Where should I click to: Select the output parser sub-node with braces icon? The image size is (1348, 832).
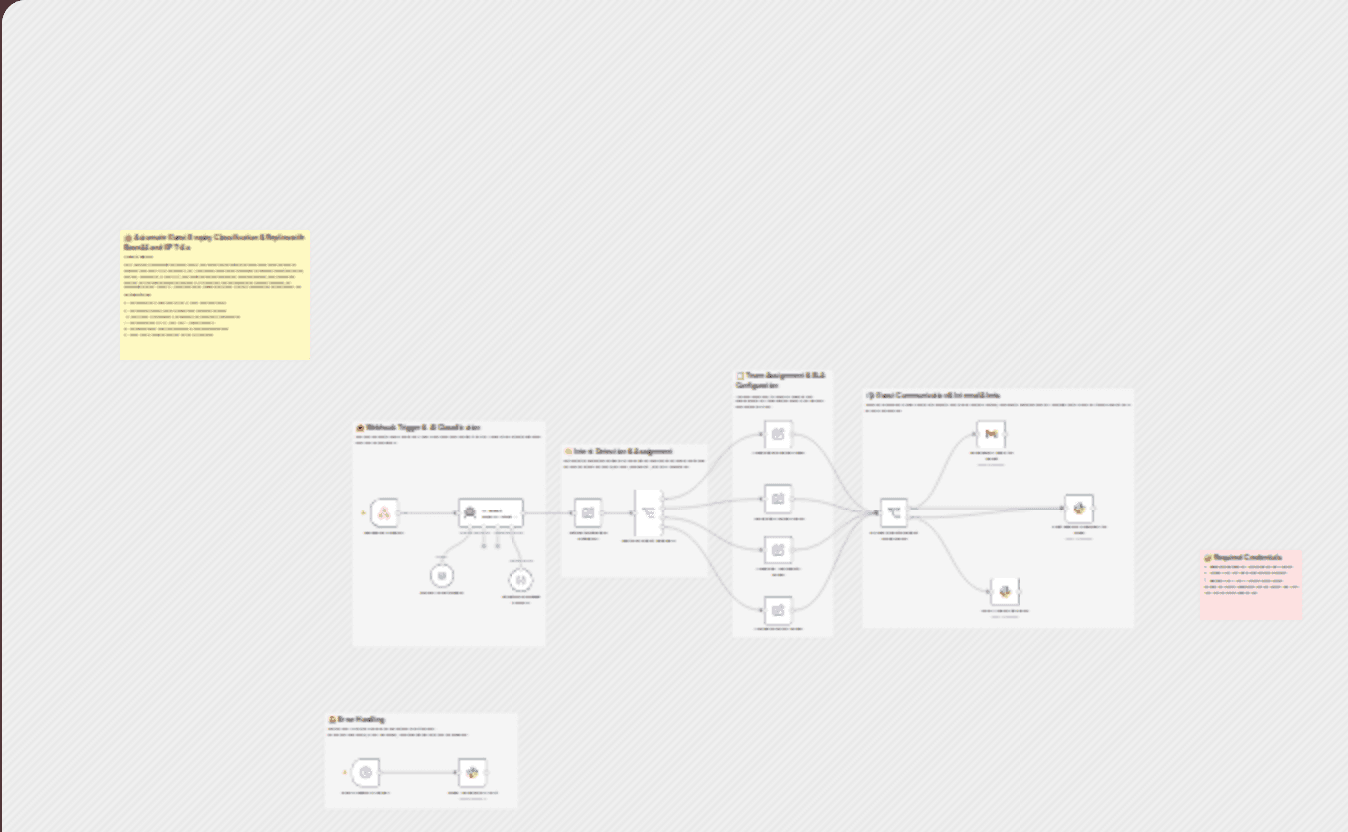point(520,578)
